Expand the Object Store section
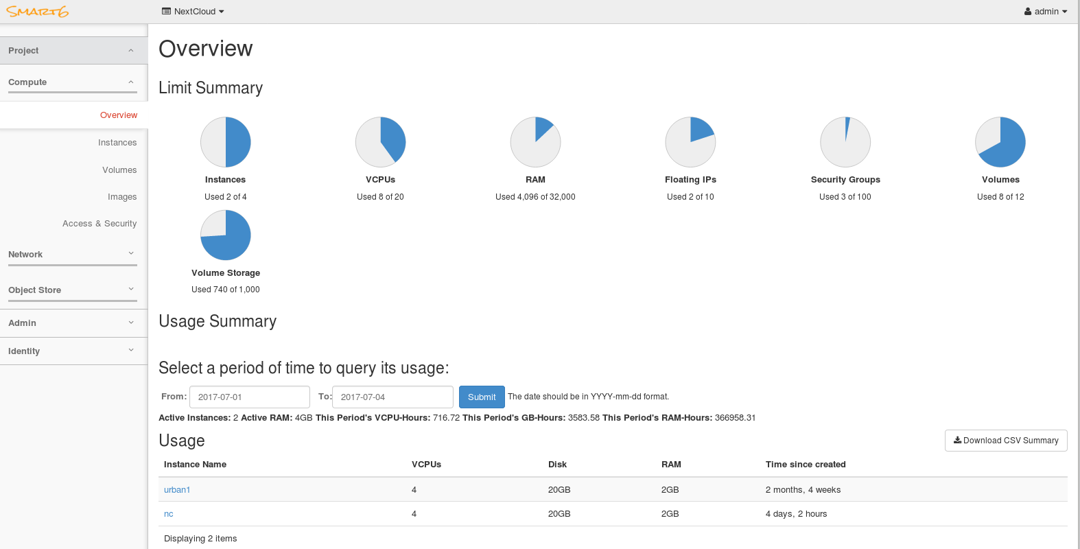 click(x=73, y=290)
